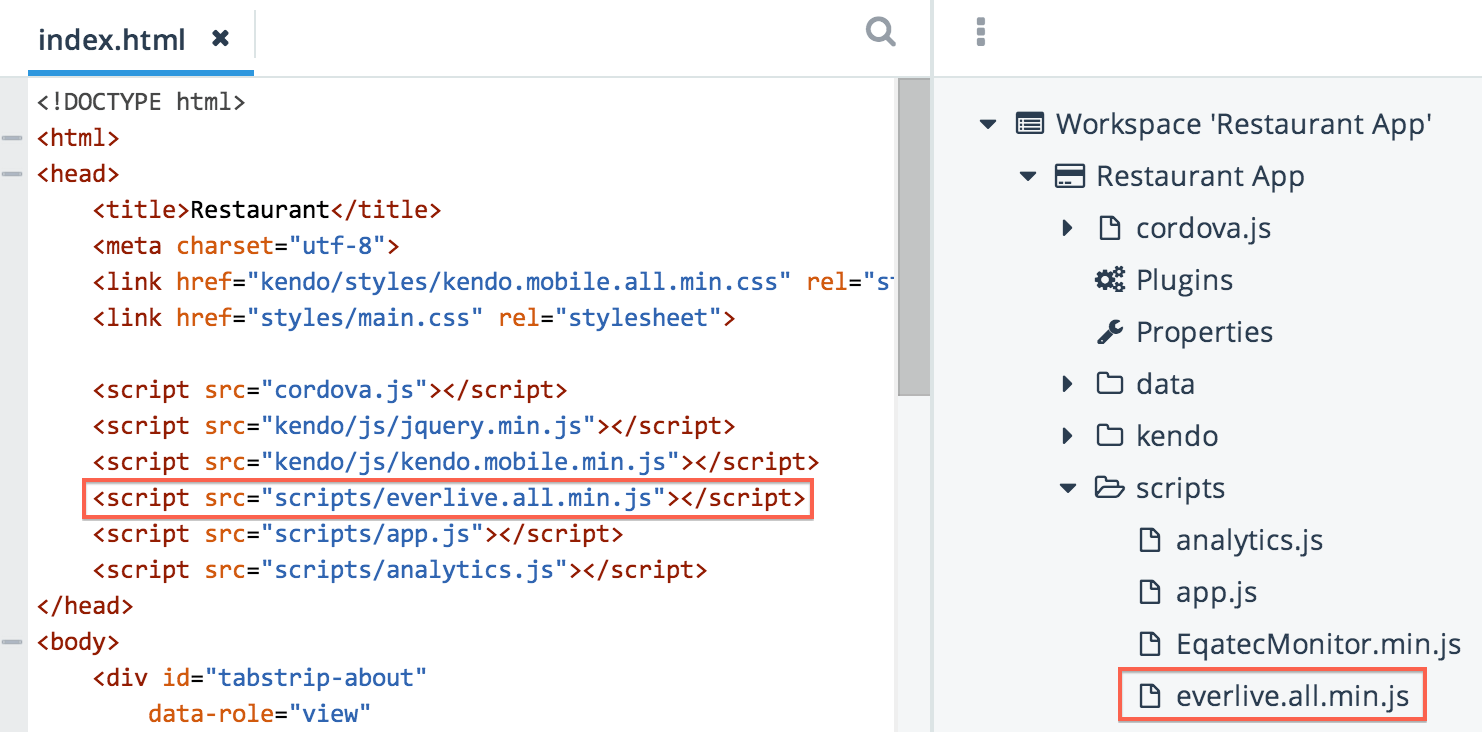Close the index.html tab
This screenshot has height=732, width=1482.
point(221,38)
